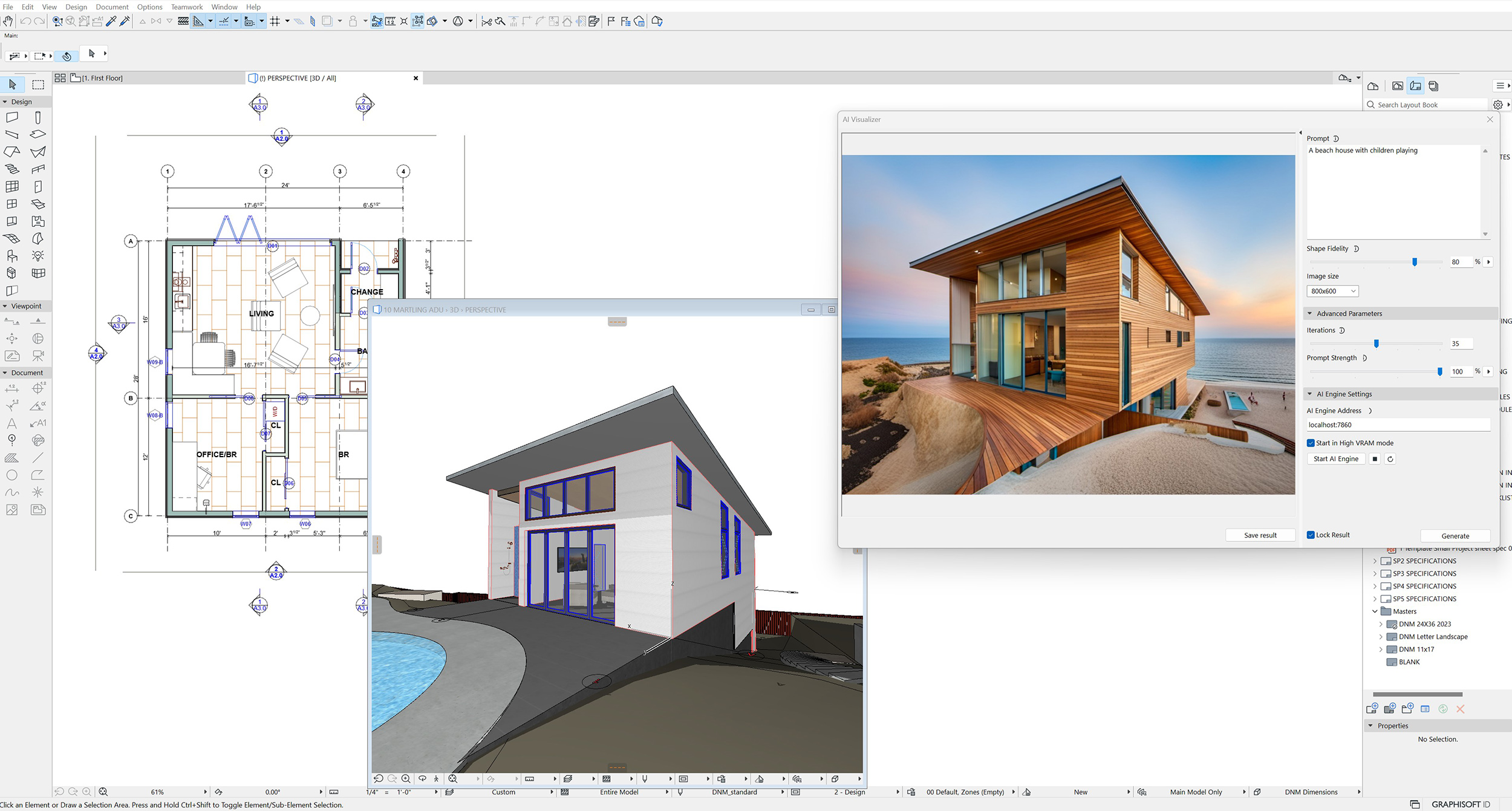
Task: Select the Railing tool
Action: pyautogui.click(x=38, y=169)
